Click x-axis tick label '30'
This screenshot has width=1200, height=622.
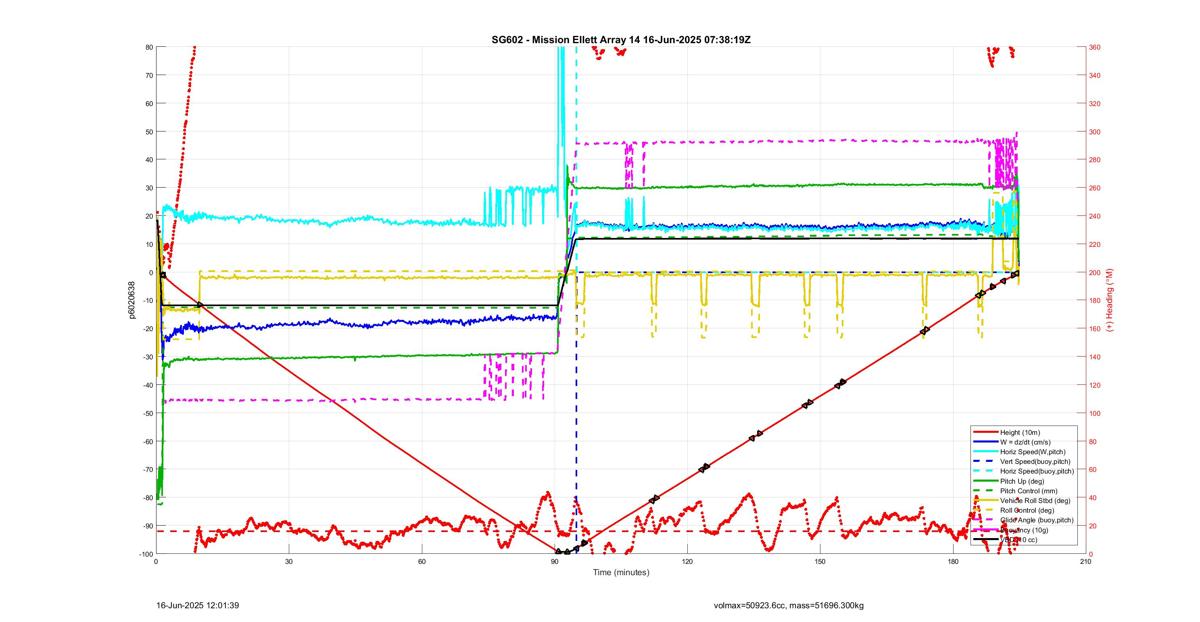(289, 562)
